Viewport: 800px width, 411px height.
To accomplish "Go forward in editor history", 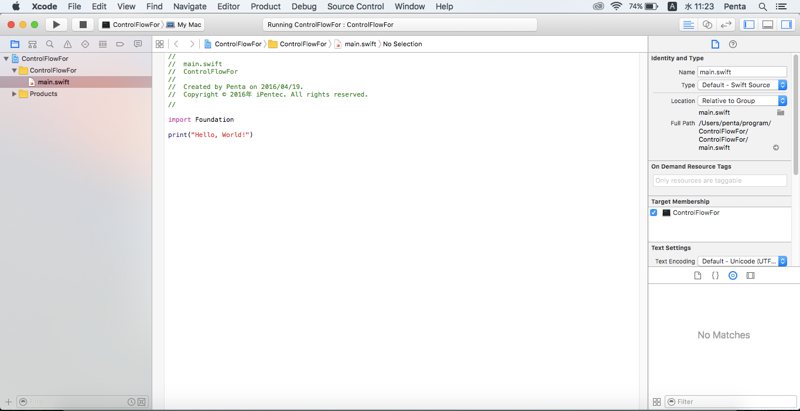I will click(192, 44).
